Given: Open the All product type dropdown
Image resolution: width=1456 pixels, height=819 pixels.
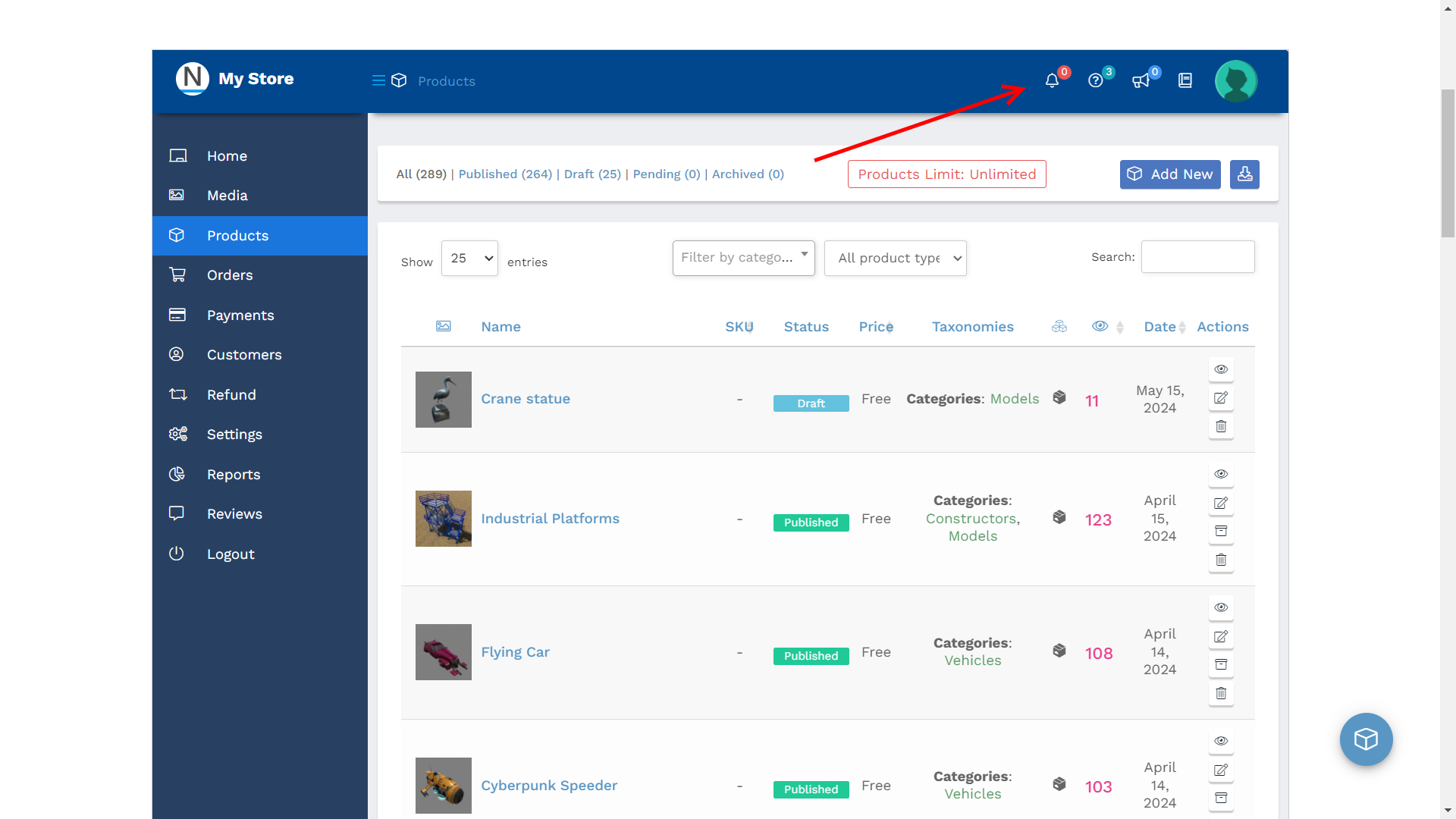Looking at the screenshot, I should pyautogui.click(x=895, y=258).
